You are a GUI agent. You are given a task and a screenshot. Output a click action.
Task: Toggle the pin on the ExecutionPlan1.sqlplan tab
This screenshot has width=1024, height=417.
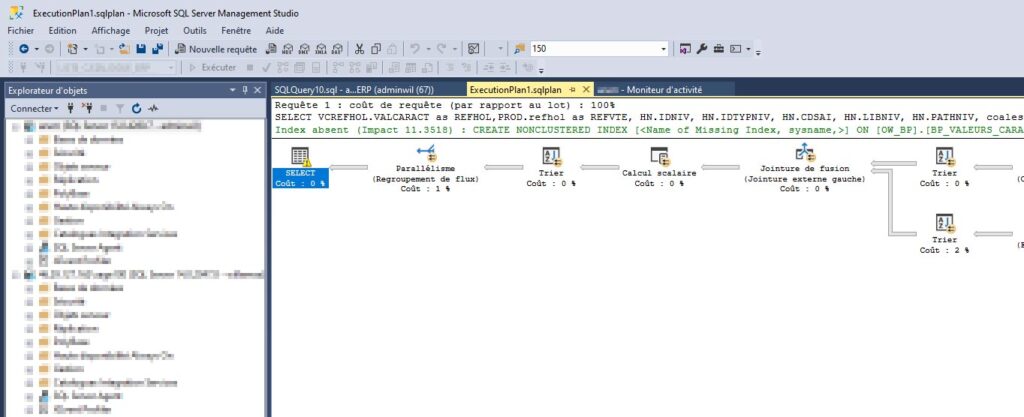click(572, 89)
